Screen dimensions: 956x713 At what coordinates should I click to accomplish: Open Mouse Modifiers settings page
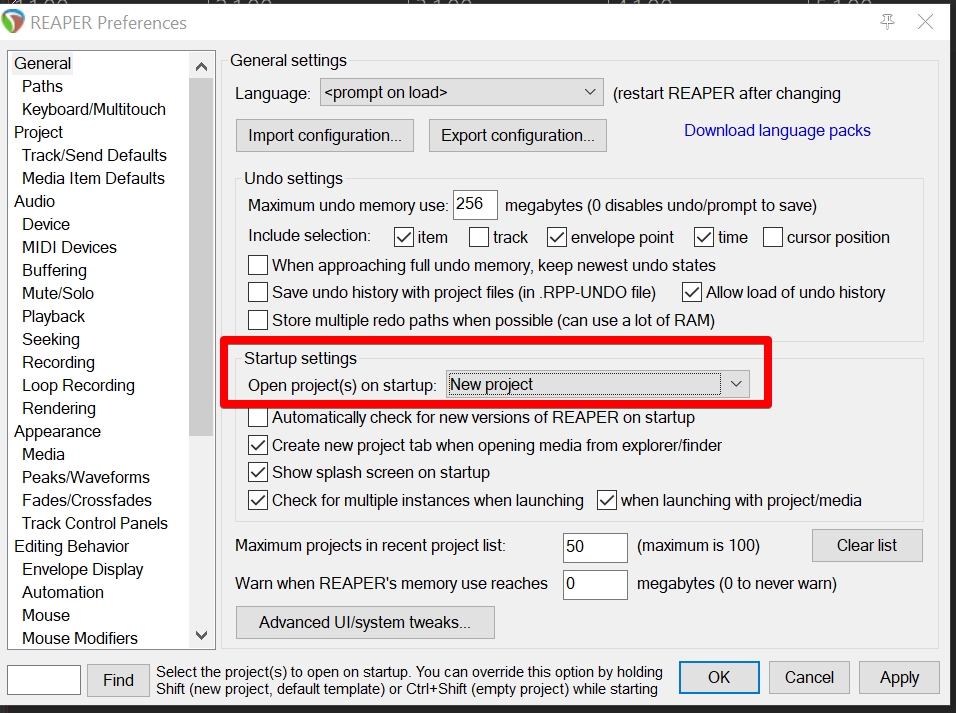pyautogui.click(x=80, y=639)
